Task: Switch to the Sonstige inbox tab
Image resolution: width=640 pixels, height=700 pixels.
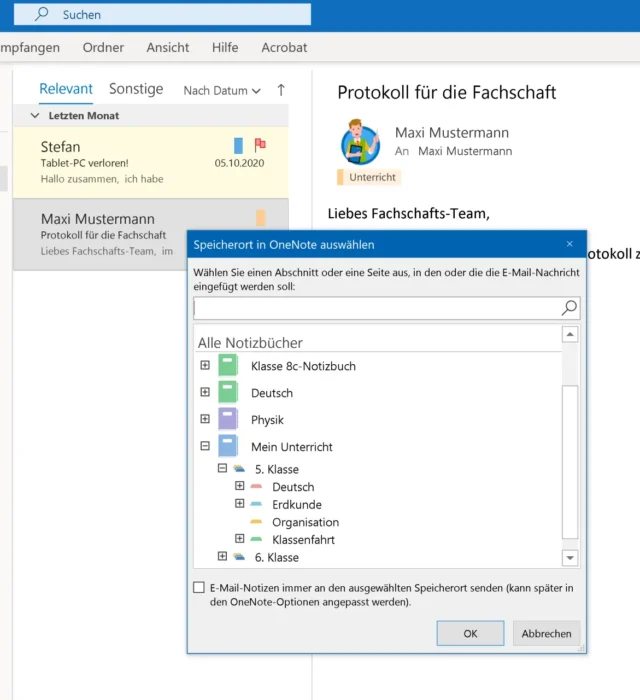Action: coord(136,89)
